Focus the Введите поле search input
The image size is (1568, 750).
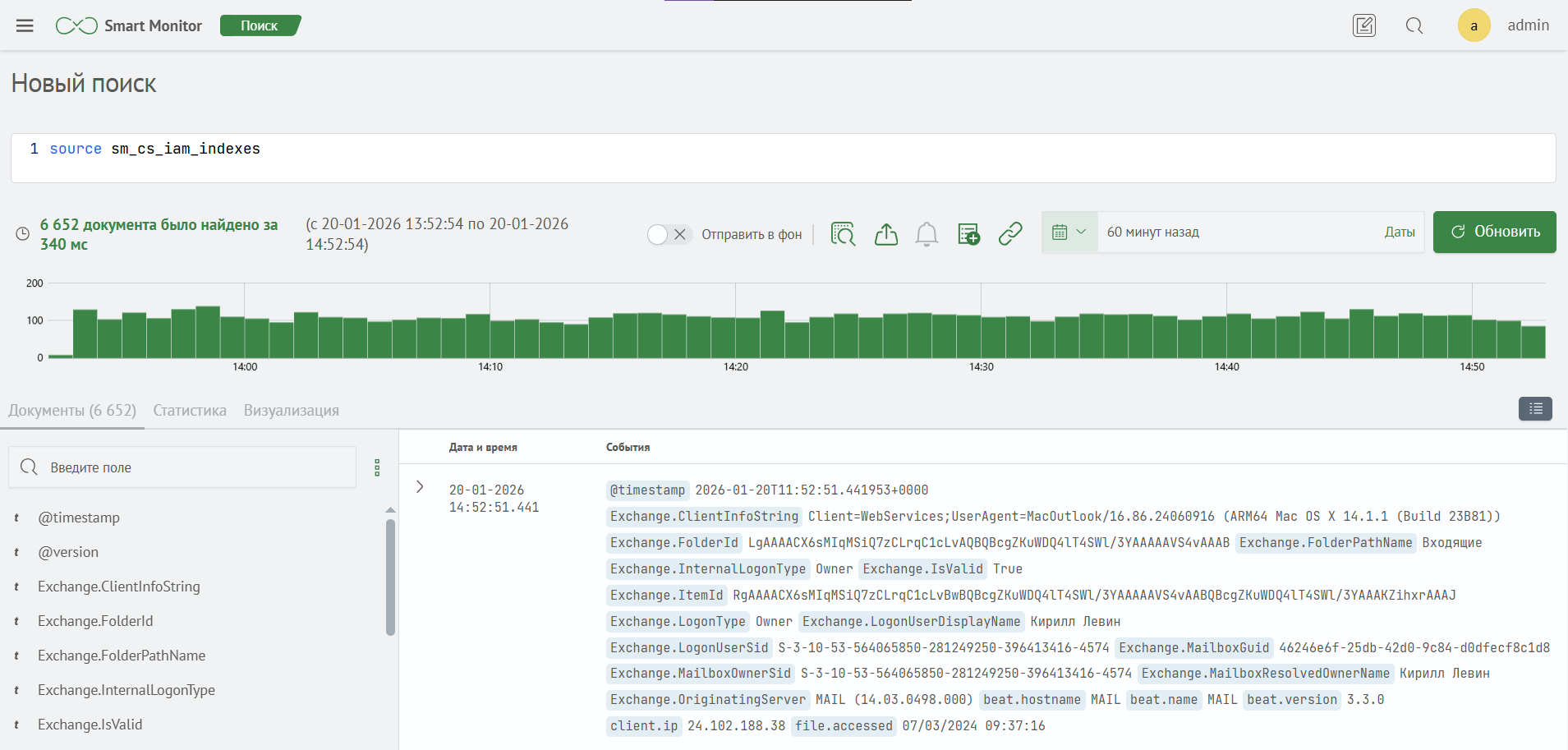point(182,467)
